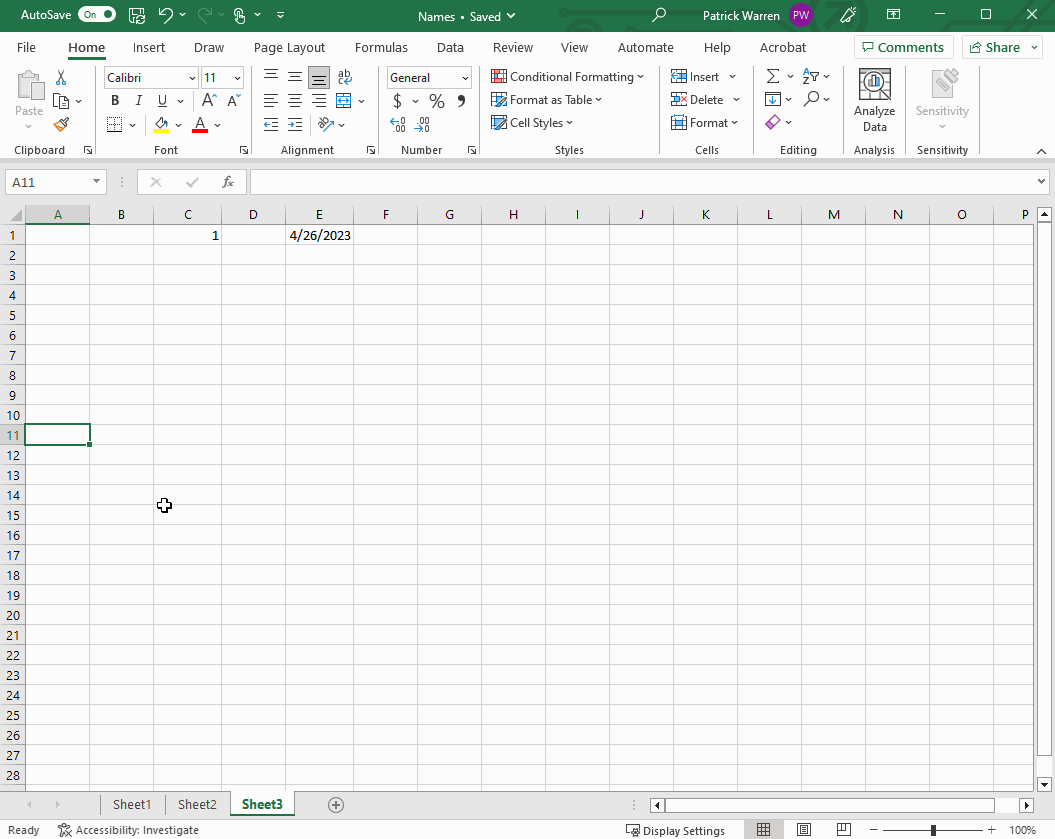
Task: Open the Name Box dropdown arrow
Action: pyautogui.click(x=96, y=182)
